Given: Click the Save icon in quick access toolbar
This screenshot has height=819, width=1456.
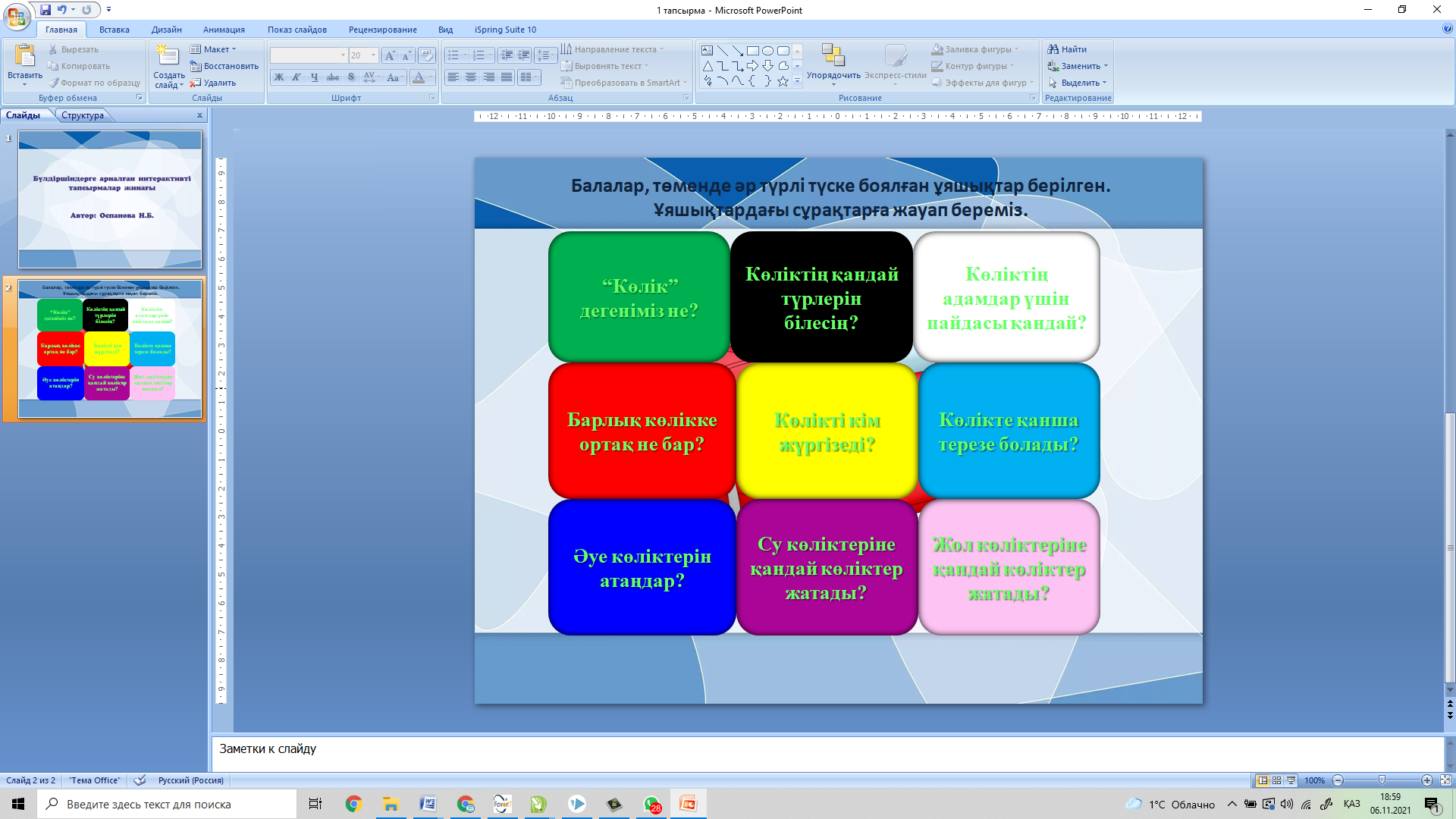Looking at the screenshot, I should coord(45,10).
